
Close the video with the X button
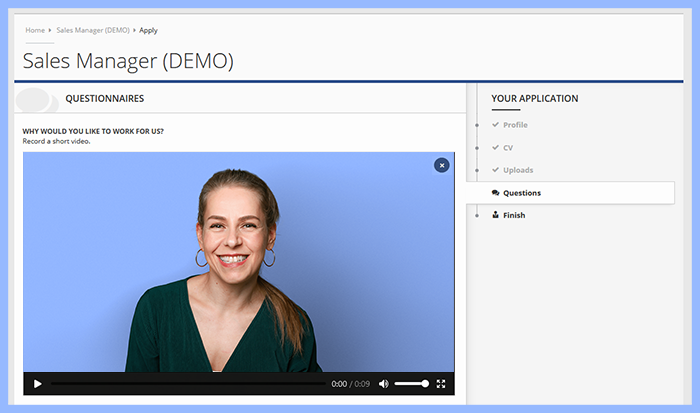441,165
